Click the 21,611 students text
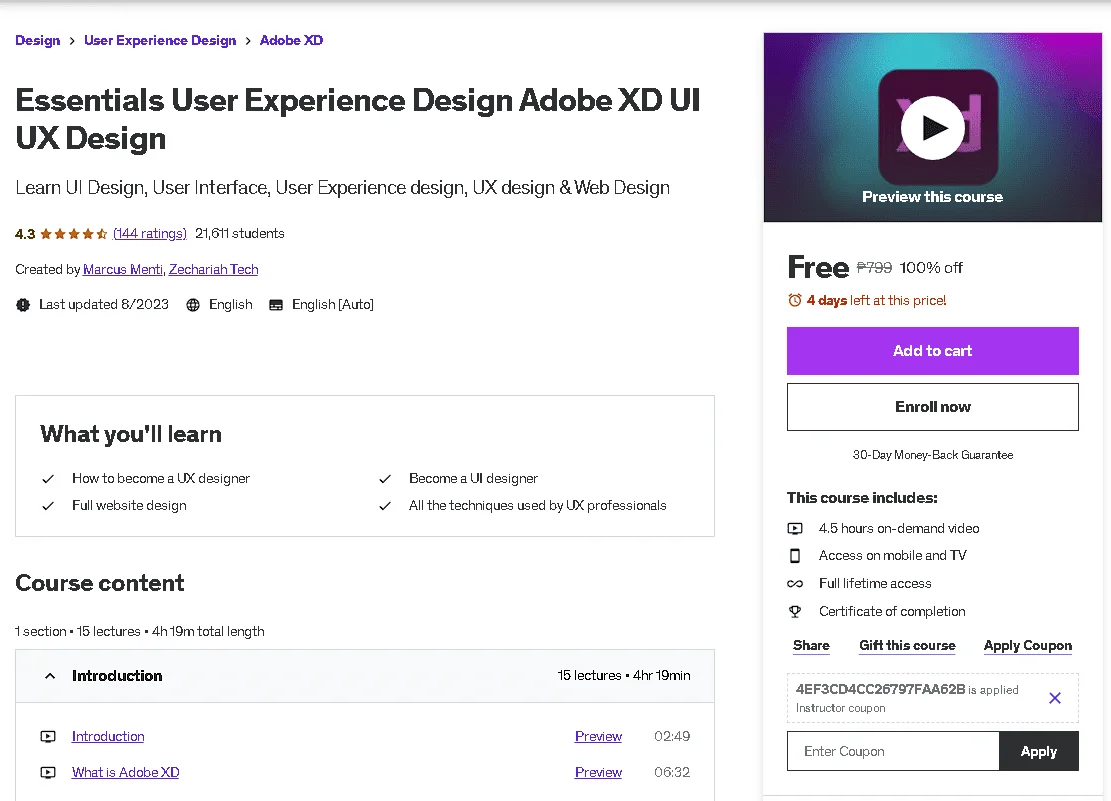Viewport: 1111px width, 801px height. point(239,233)
